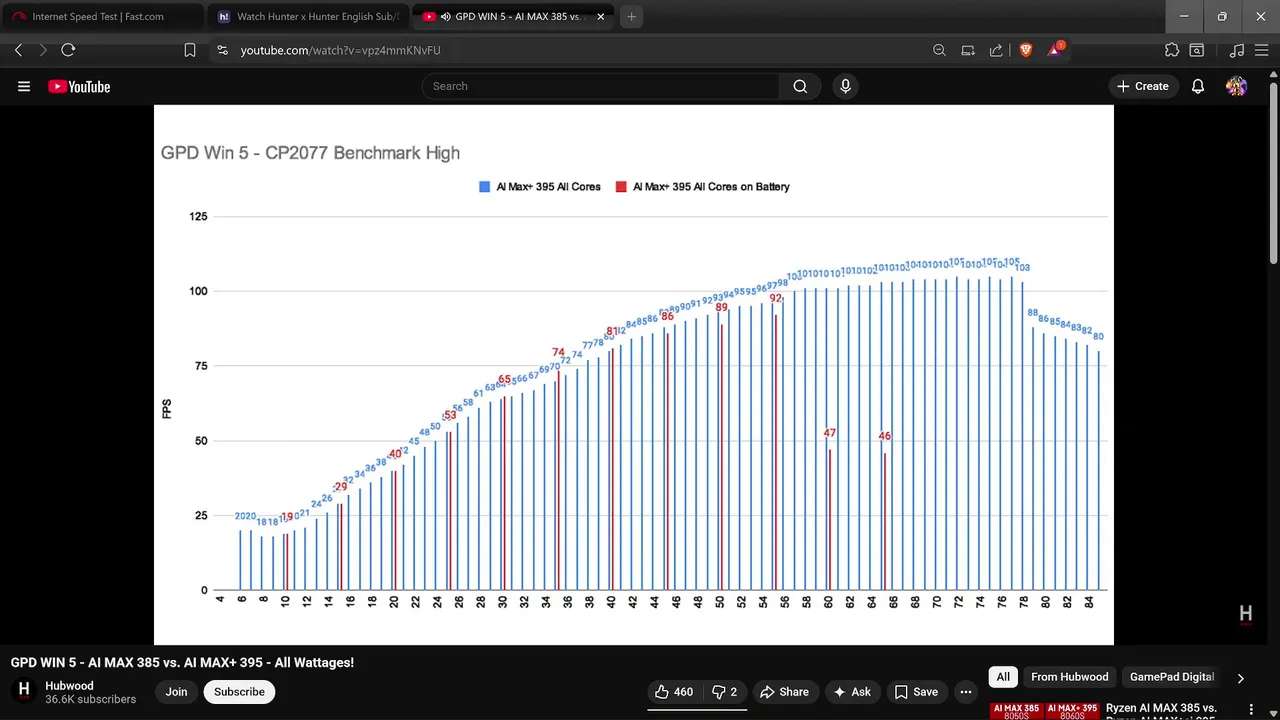
Task: Open account avatar menu
Action: [1236, 87]
